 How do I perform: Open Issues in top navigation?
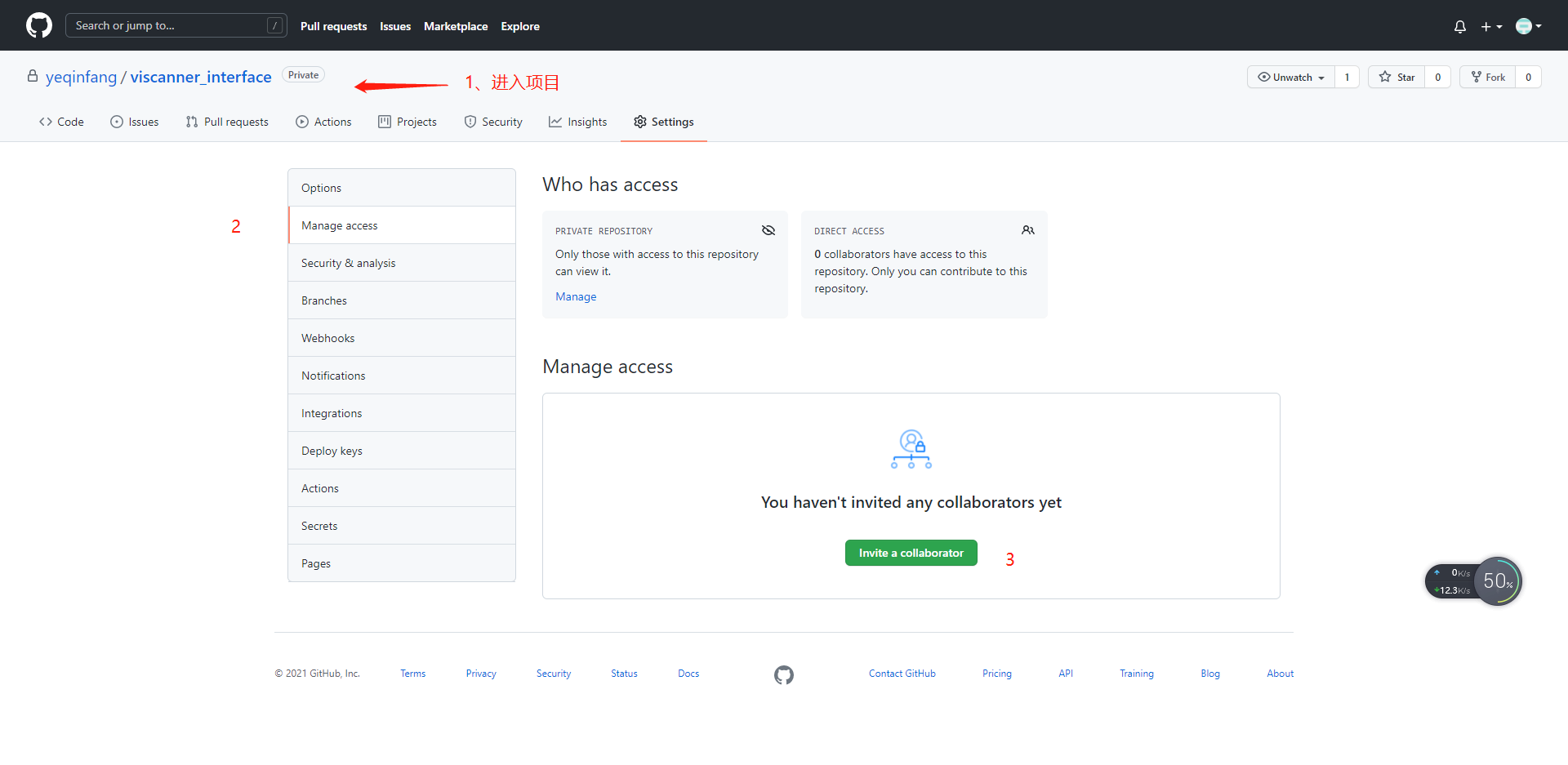click(395, 26)
